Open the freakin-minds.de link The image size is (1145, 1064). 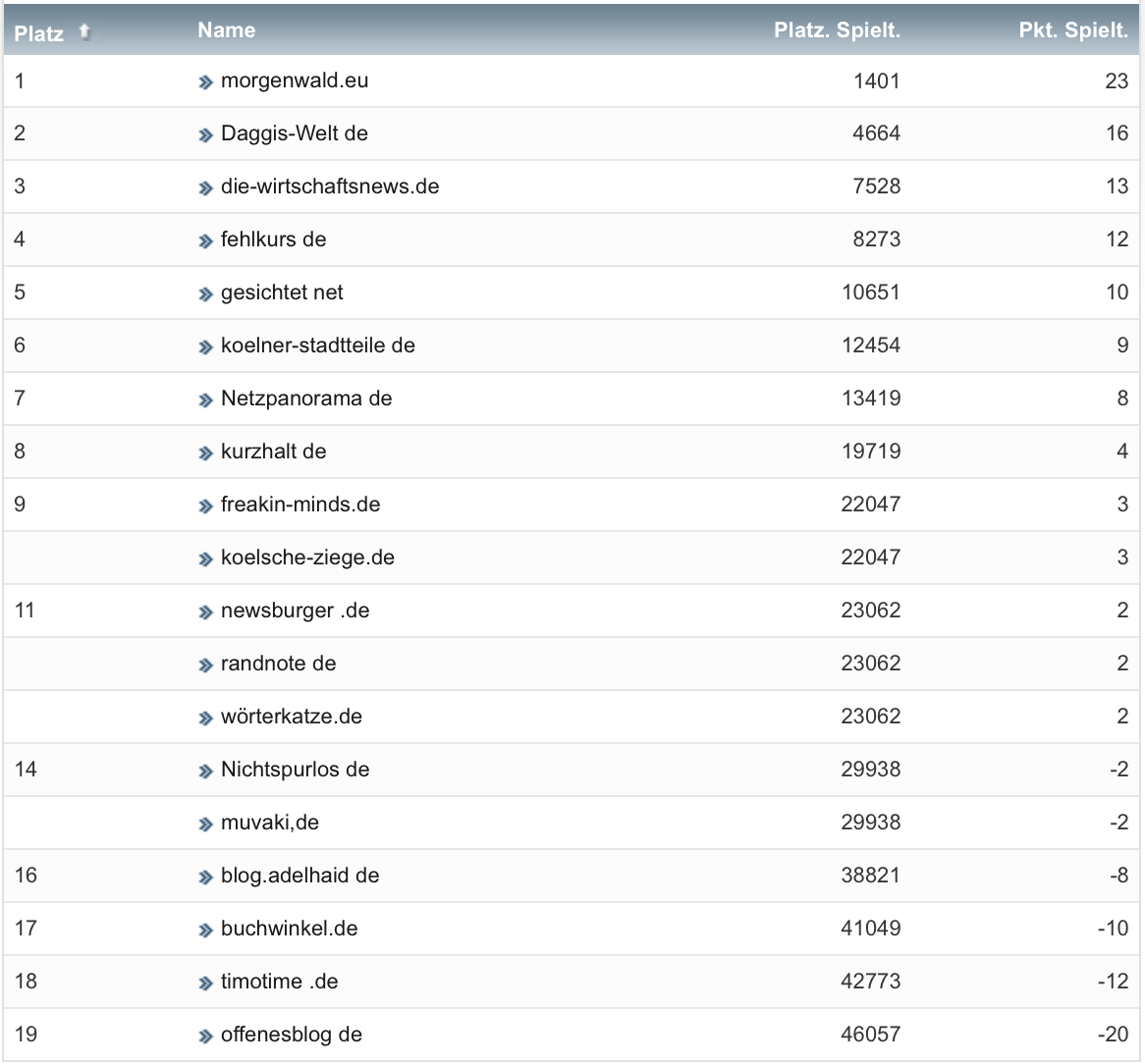(x=300, y=505)
